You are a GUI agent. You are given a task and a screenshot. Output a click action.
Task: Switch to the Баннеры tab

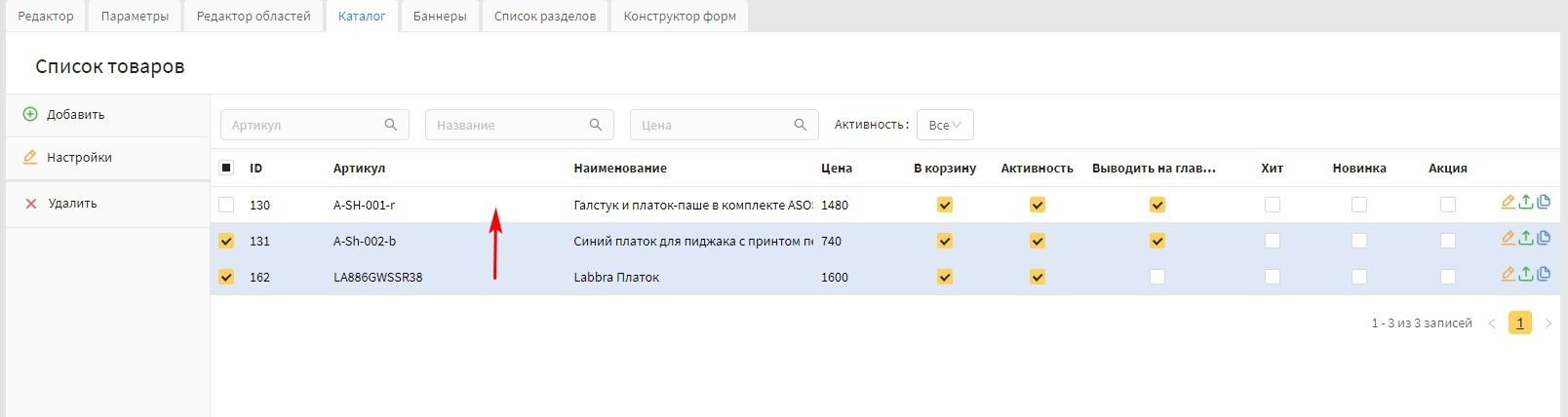pos(440,16)
